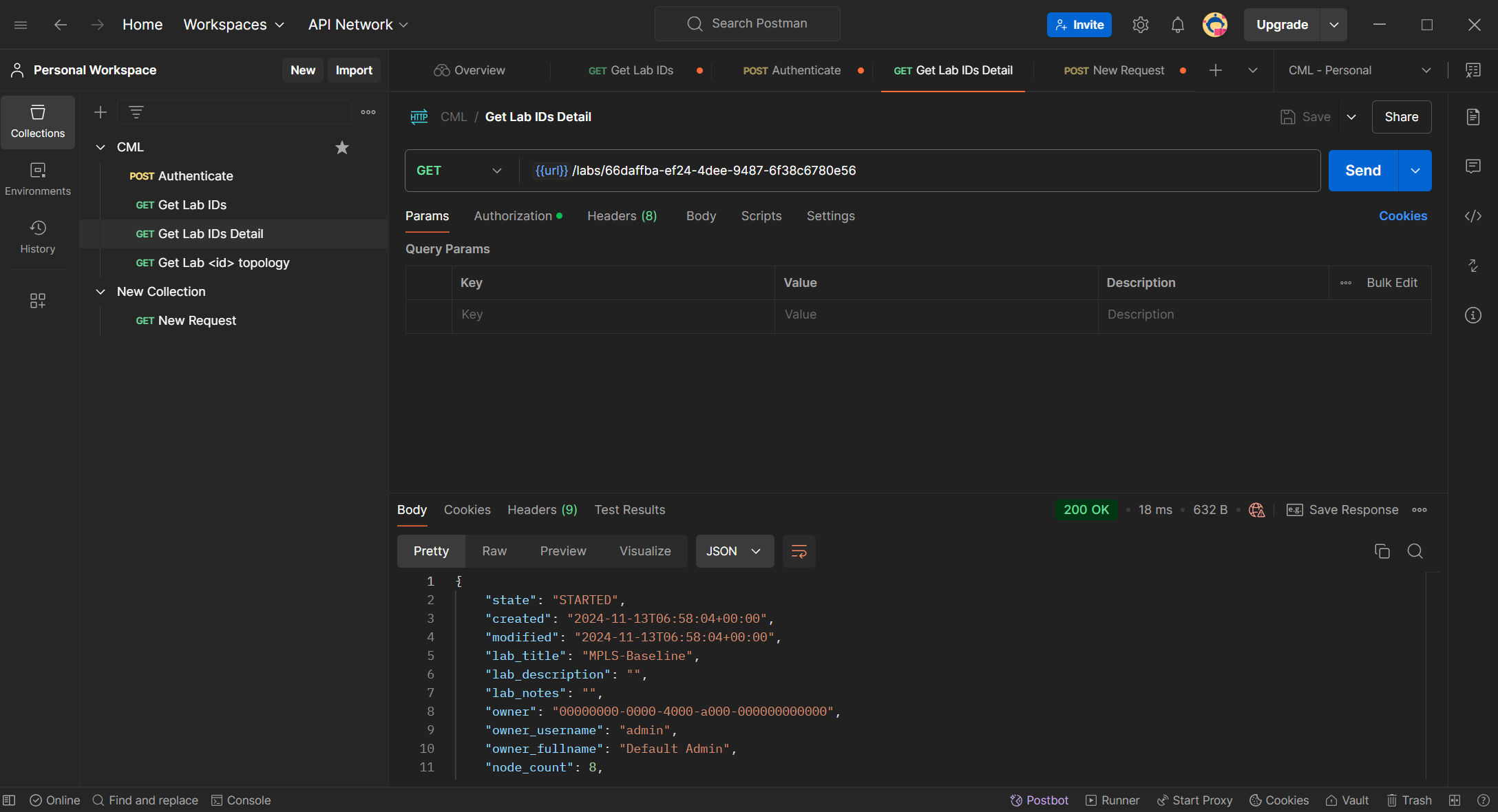1498x812 pixels.
Task: Expand the API Network dropdown
Action: tap(359, 25)
